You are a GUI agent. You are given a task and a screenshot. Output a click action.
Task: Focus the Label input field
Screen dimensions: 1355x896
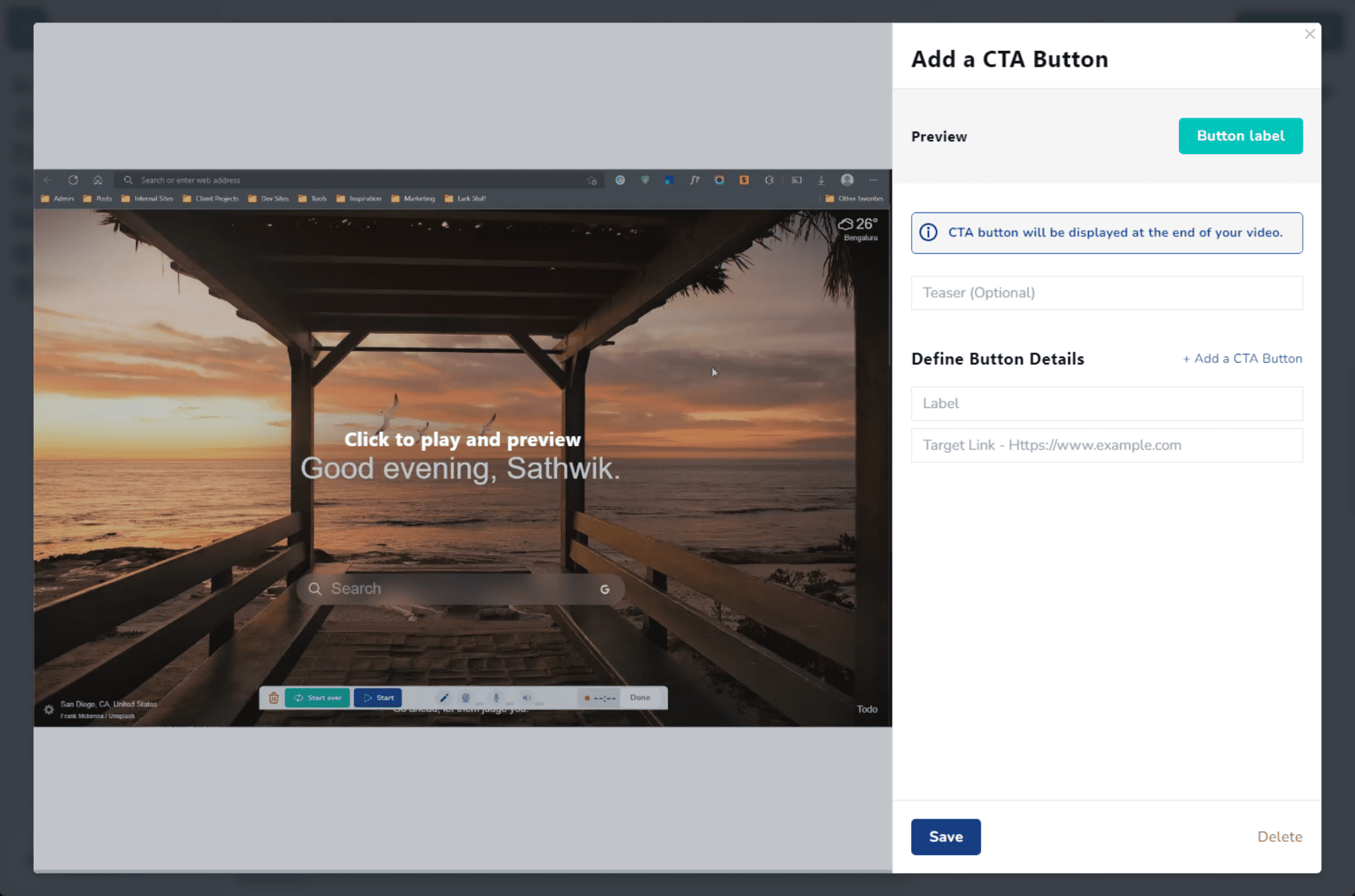(1107, 403)
